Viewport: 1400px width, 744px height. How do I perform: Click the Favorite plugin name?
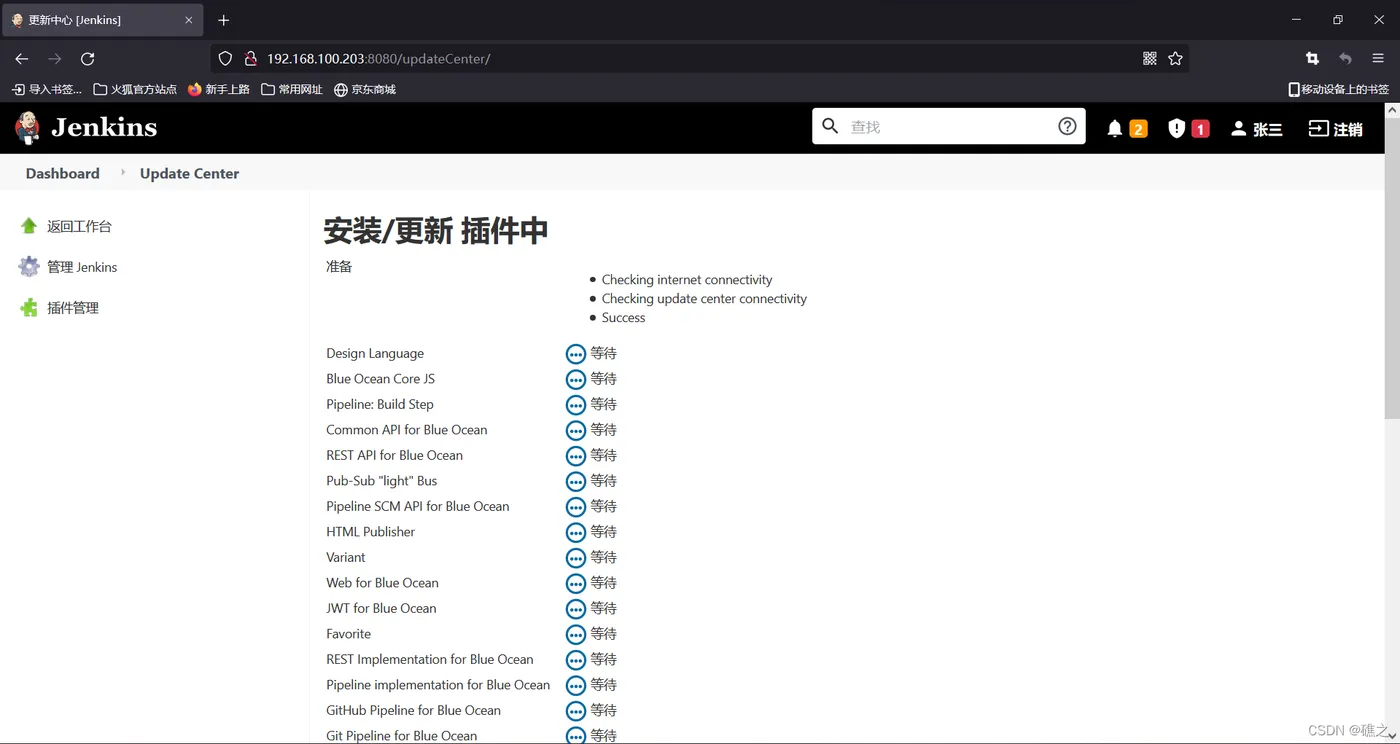(x=348, y=634)
